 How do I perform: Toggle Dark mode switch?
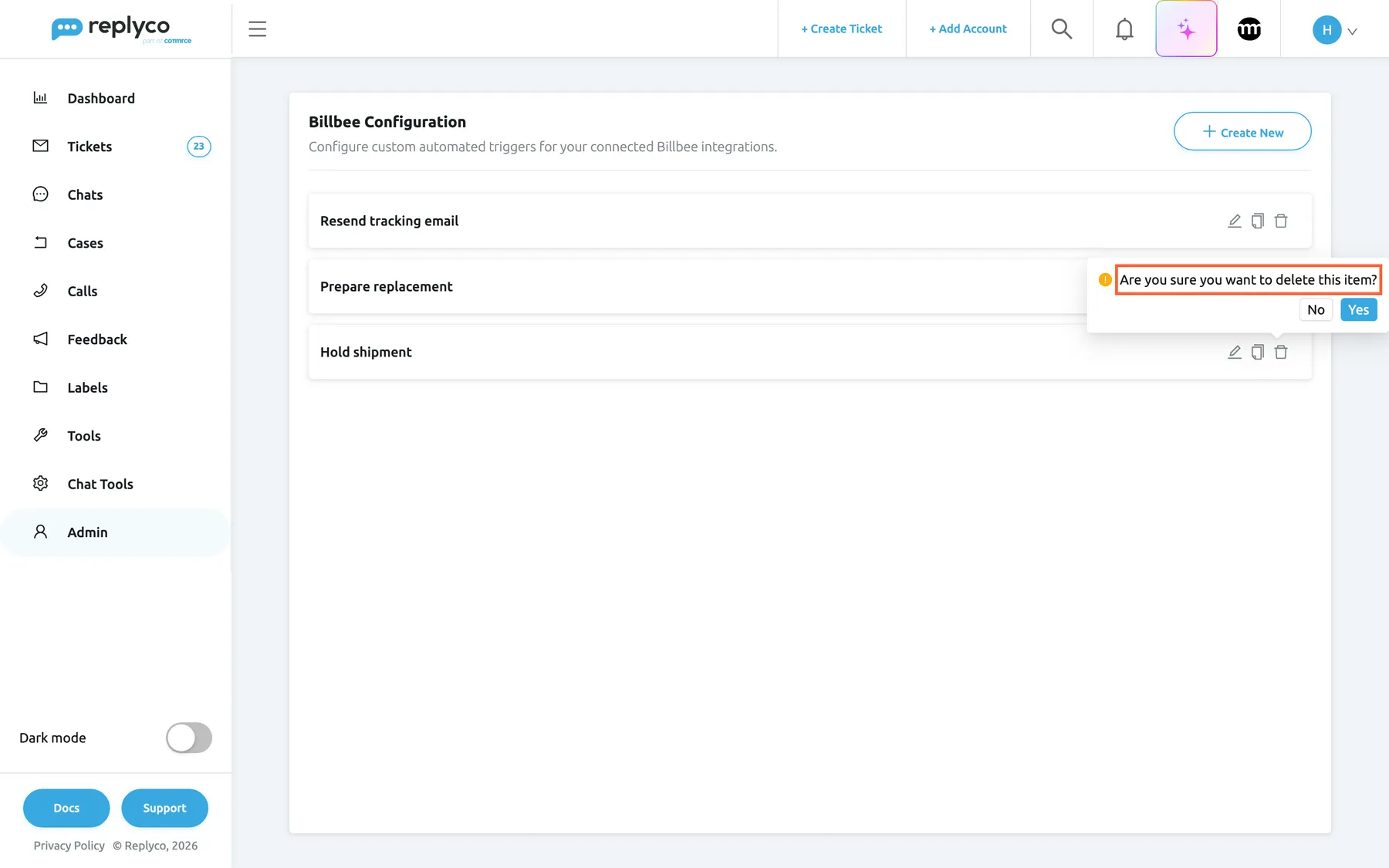pos(189,738)
